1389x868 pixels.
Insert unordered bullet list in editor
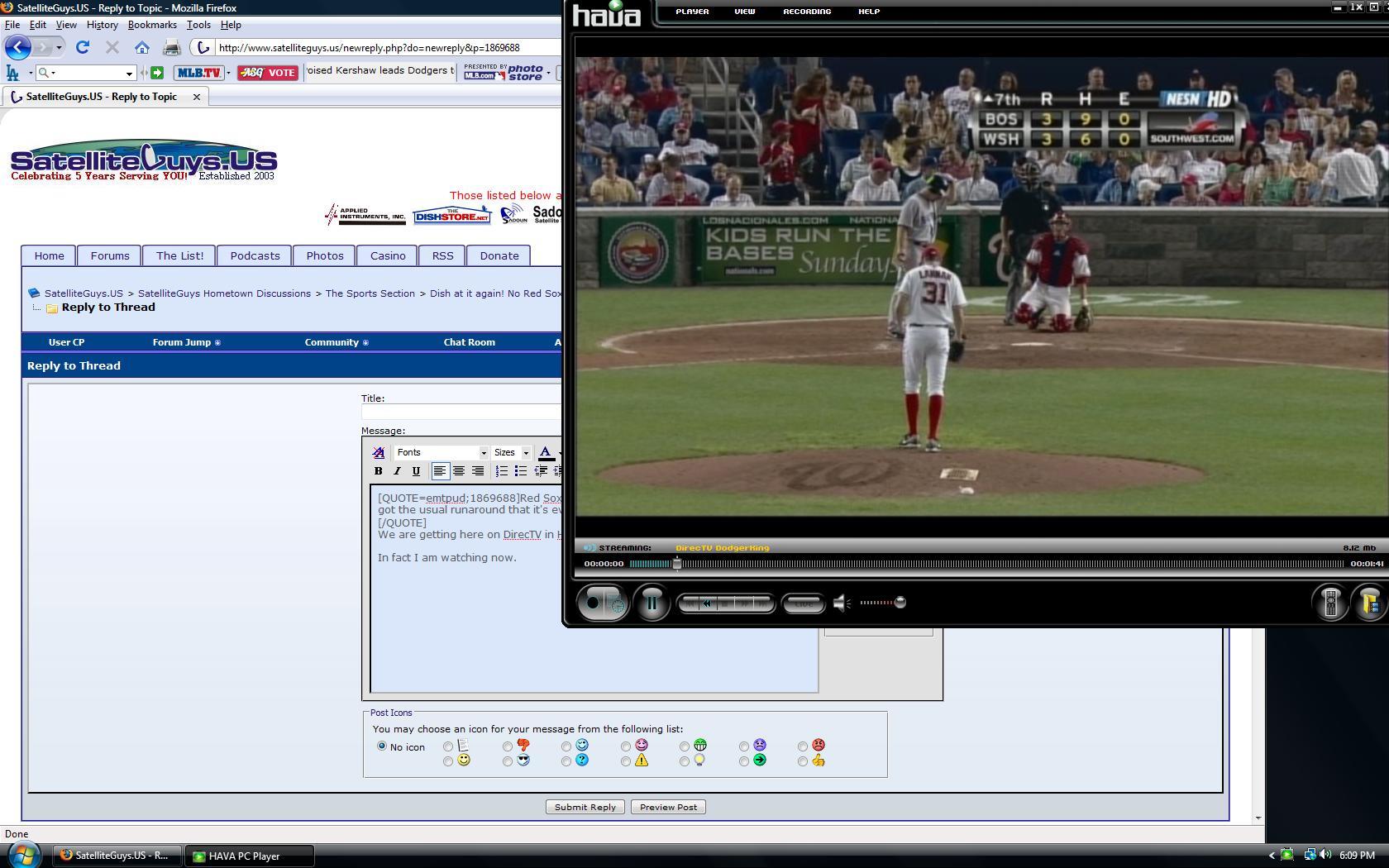(520, 471)
